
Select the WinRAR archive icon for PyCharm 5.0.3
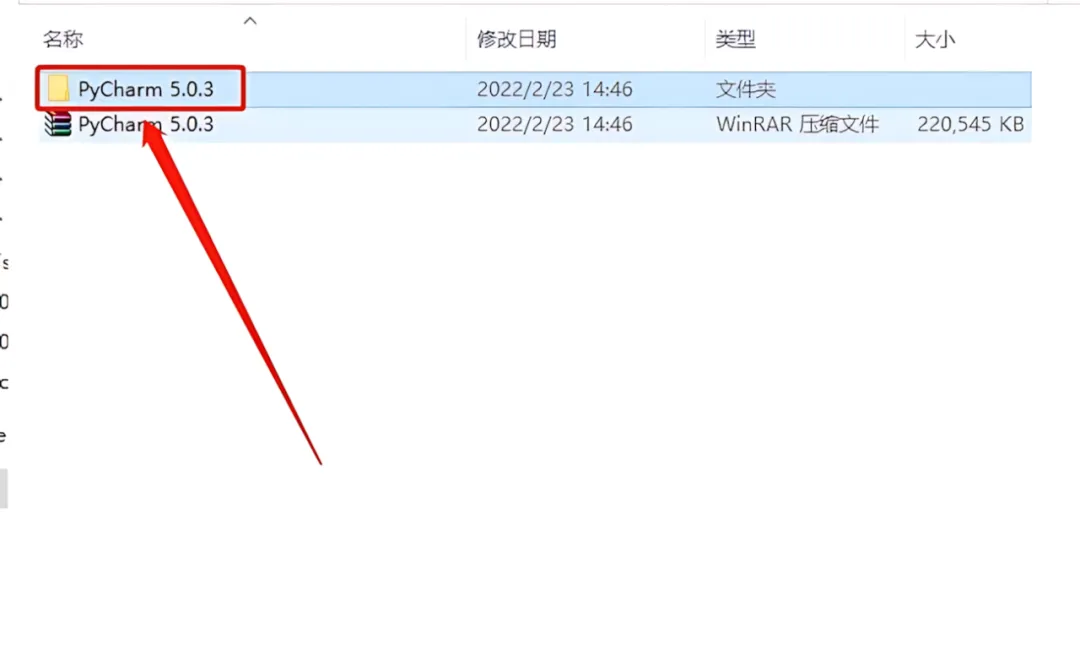point(58,124)
